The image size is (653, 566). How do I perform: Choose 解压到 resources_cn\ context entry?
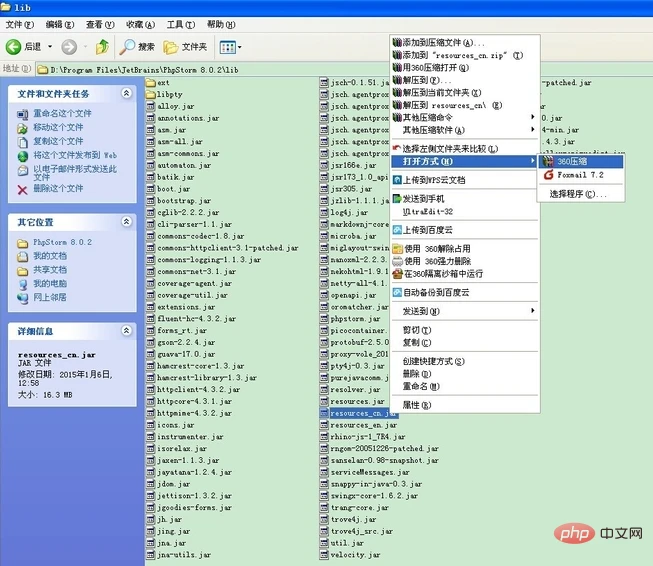464,105
